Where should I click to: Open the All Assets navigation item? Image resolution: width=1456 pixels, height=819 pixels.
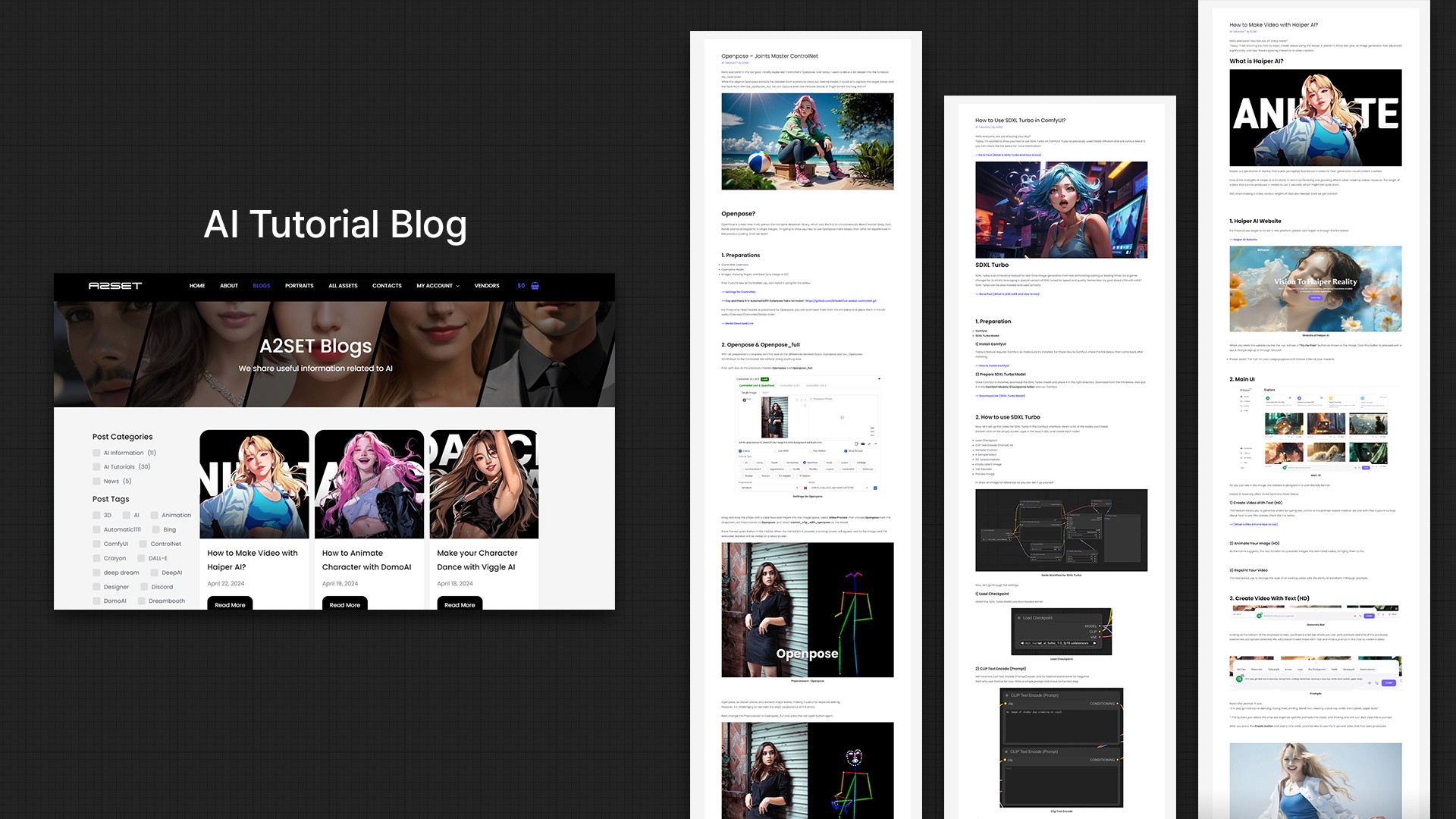[343, 286]
